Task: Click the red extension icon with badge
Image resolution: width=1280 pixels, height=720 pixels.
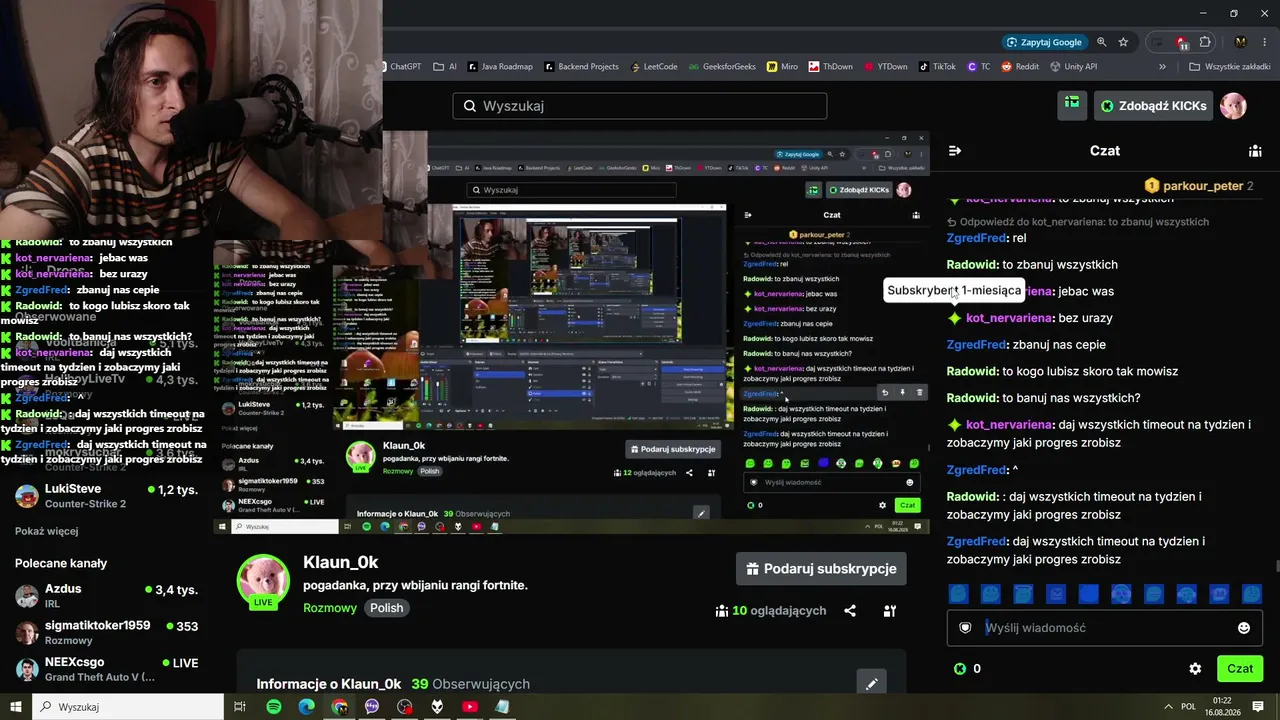Action: point(1181,43)
